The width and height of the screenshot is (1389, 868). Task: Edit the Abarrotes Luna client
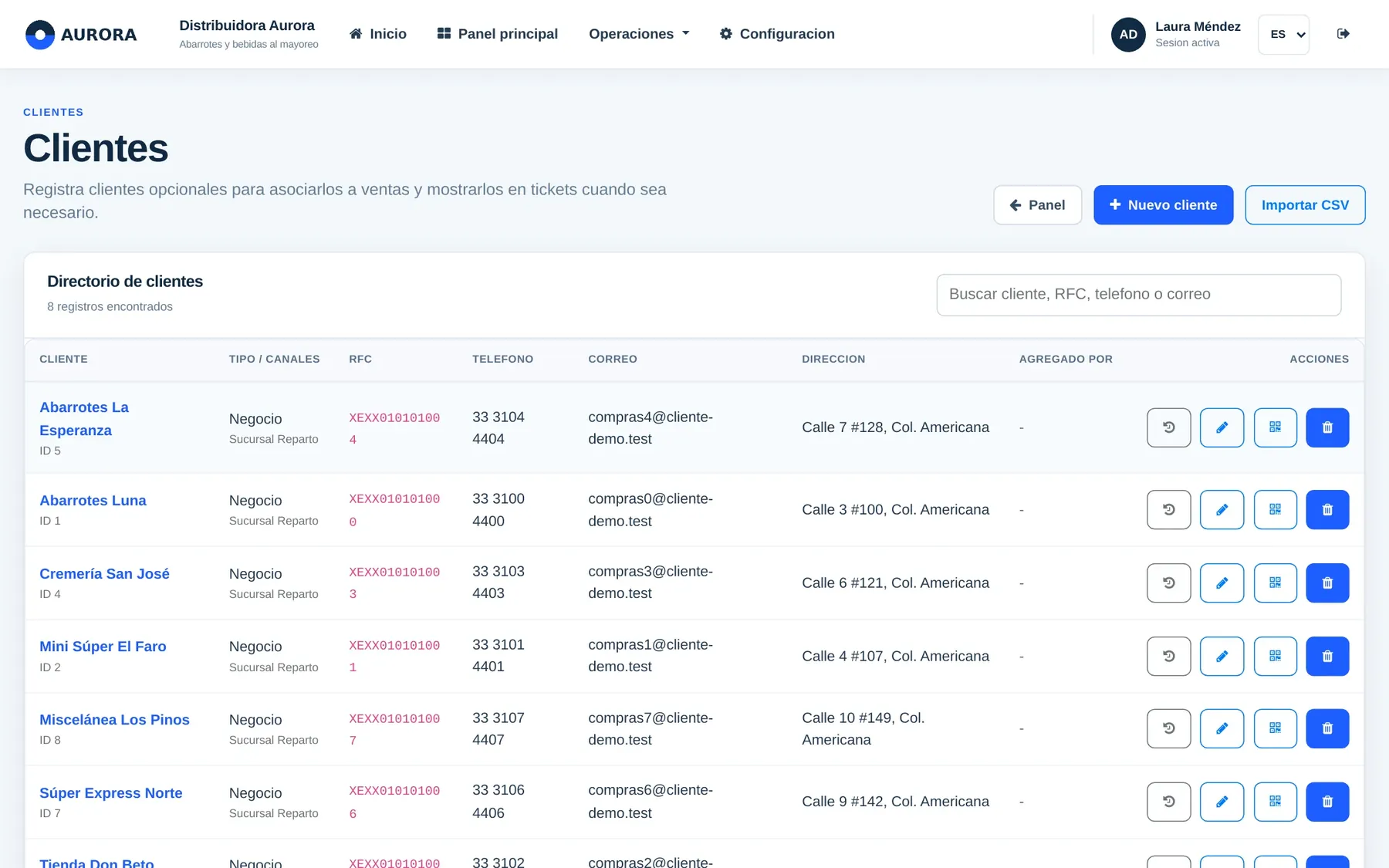[1222, 509]
